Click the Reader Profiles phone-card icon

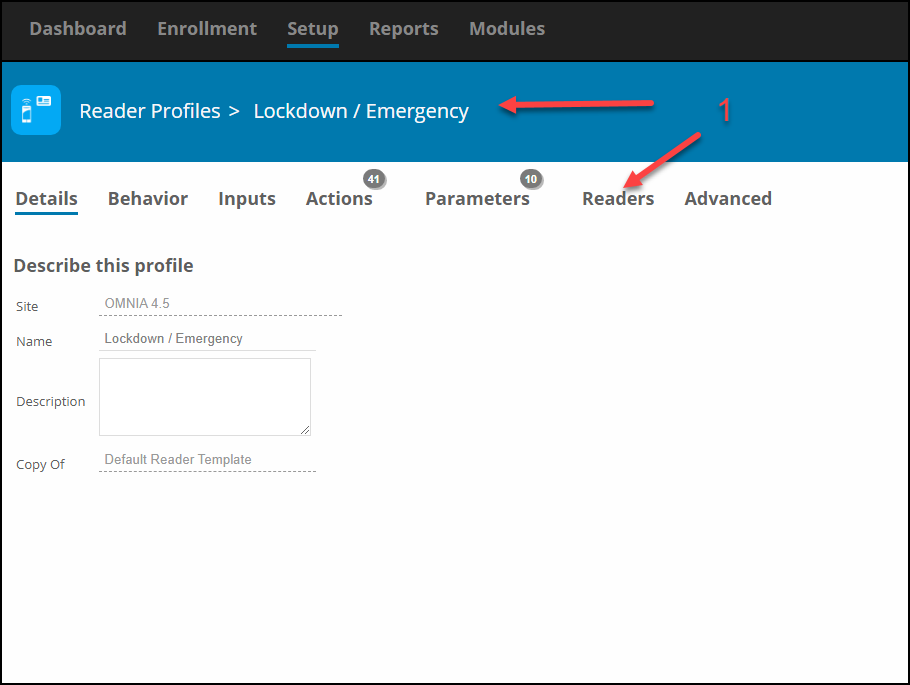pyautogui.click(x=36, y=110)
